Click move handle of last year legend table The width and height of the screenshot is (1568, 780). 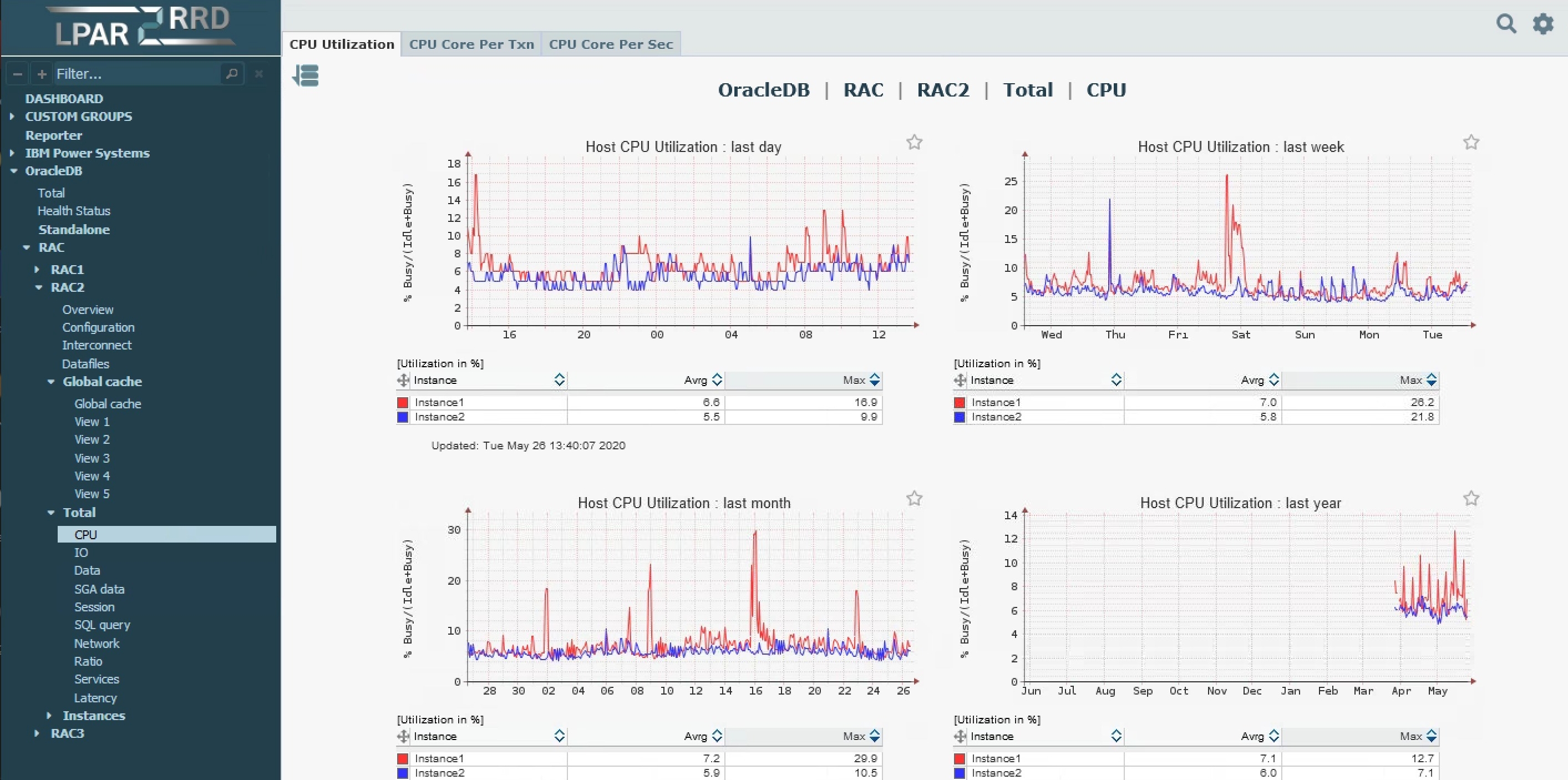[x=960, y=736]
